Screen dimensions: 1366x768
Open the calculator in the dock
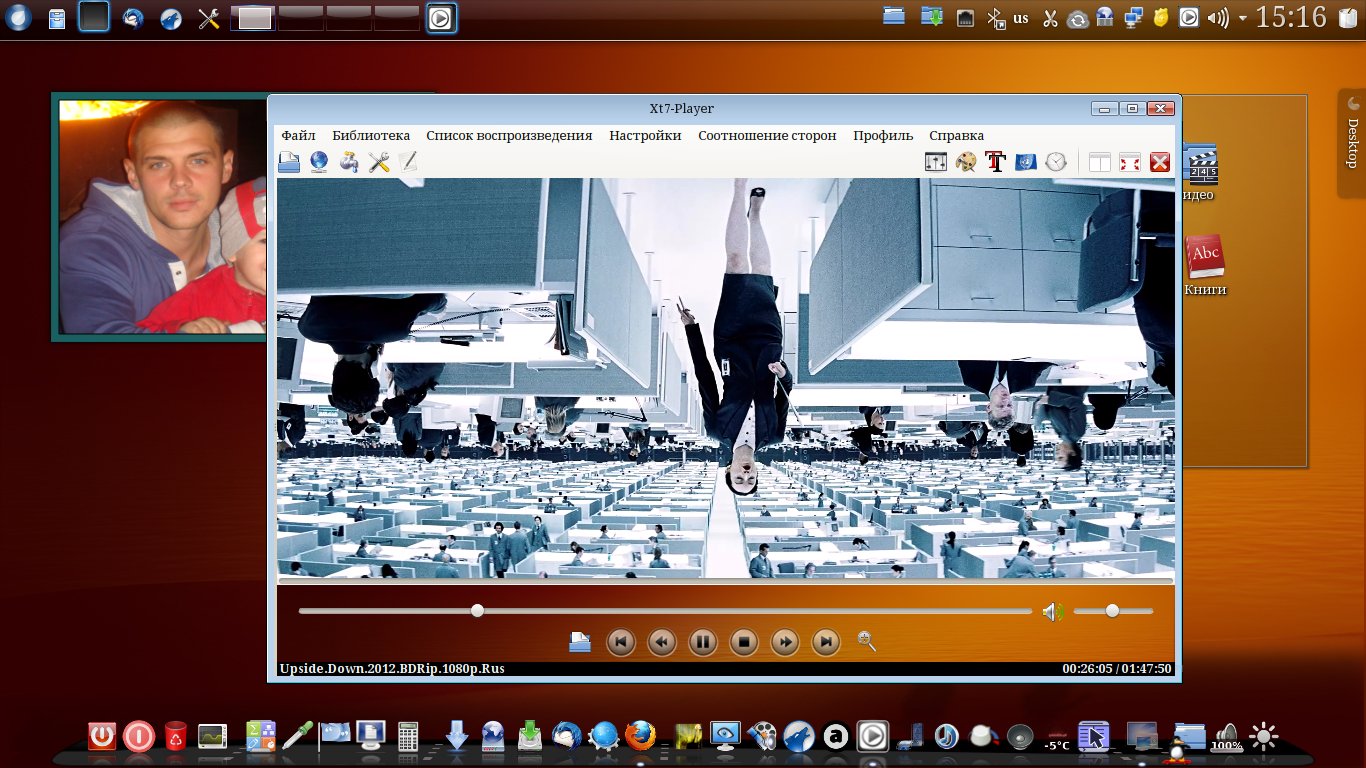click(x=408, y=736)
